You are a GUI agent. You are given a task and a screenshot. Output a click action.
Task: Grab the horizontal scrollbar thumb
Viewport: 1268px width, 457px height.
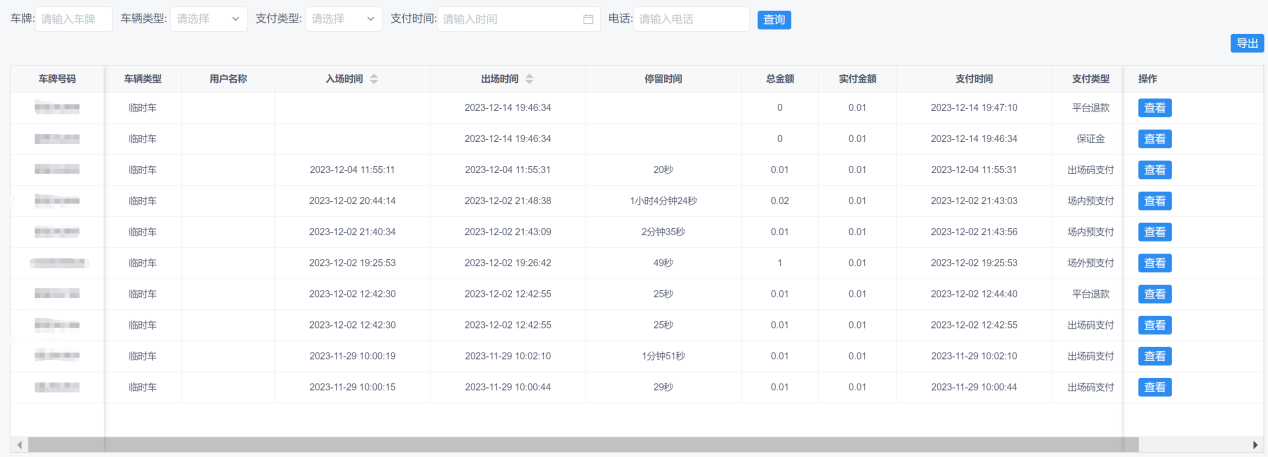(583, 444)
